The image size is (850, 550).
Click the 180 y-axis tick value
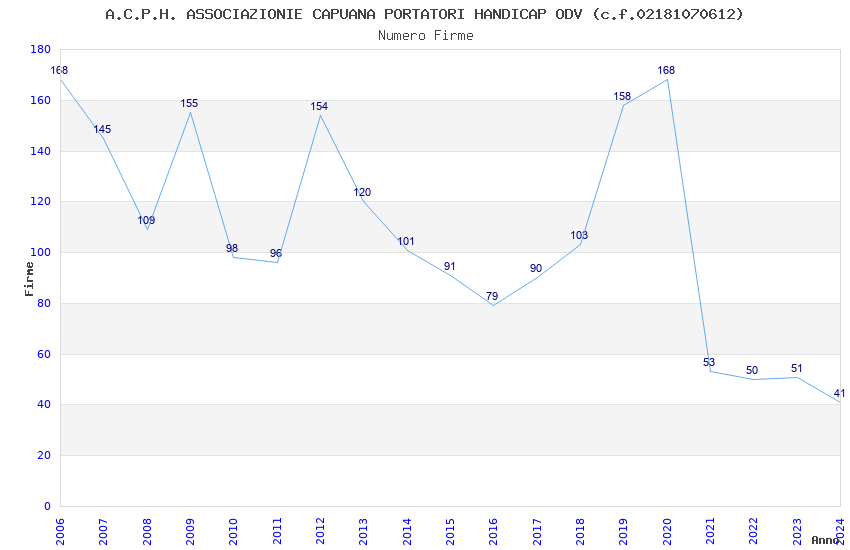point(40,49)
